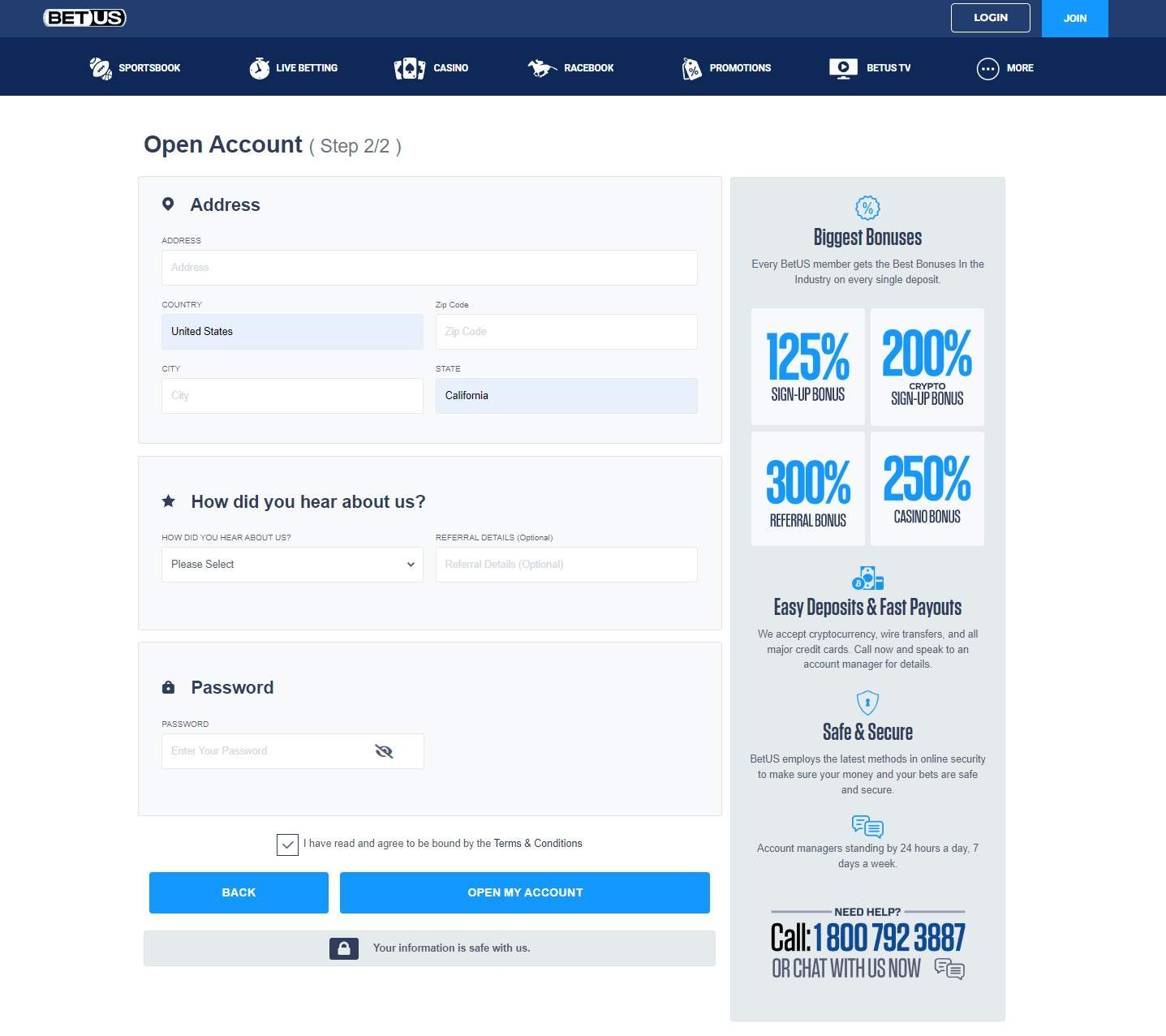
Task: Open Promotions menu item
Action: point(726,68)
